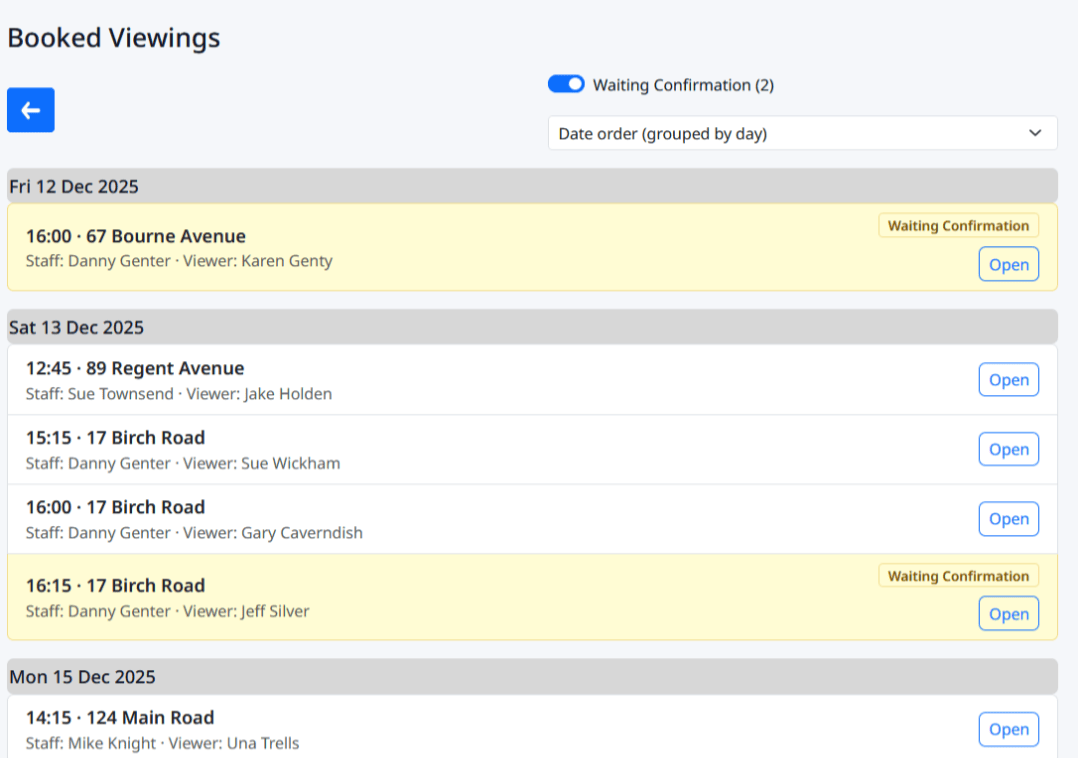Open the 16:00 67 Bourne Avenue viewing
The width and height of the screenshot is (1078, 758).
pos(1008,264)
